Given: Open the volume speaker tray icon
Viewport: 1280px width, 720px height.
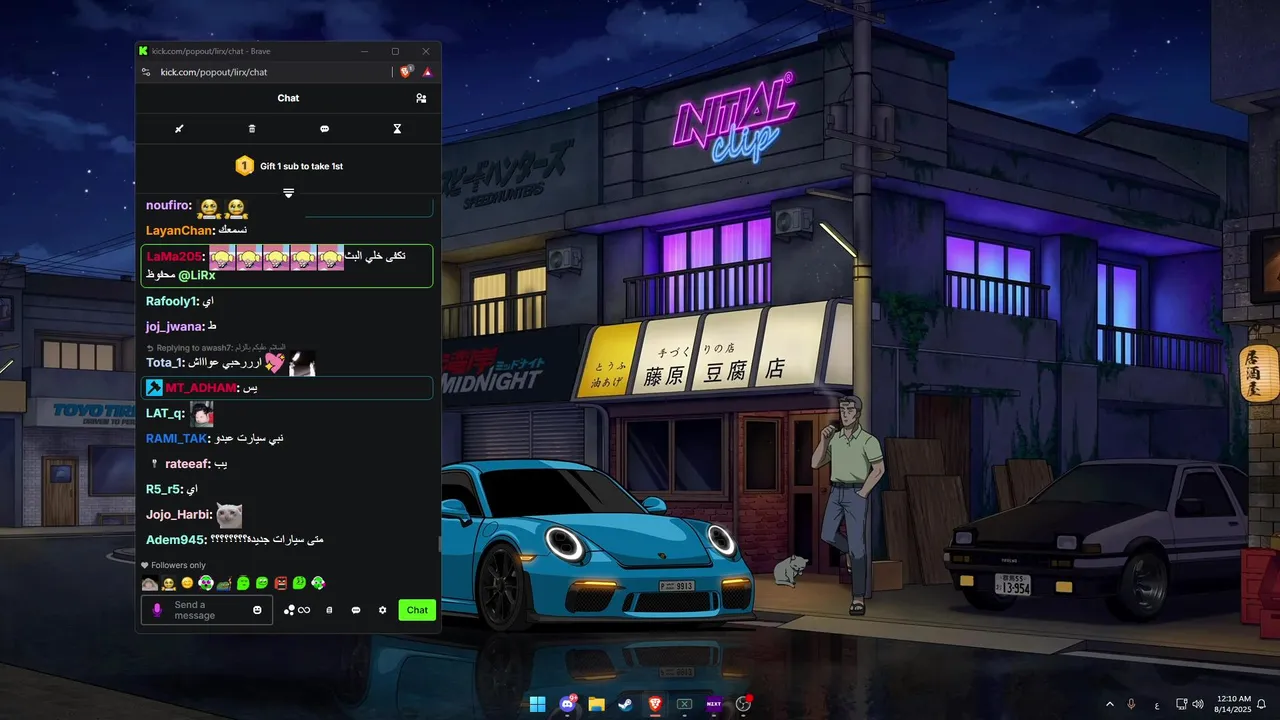Looking at the screenshot, I should coord(1198,704).
